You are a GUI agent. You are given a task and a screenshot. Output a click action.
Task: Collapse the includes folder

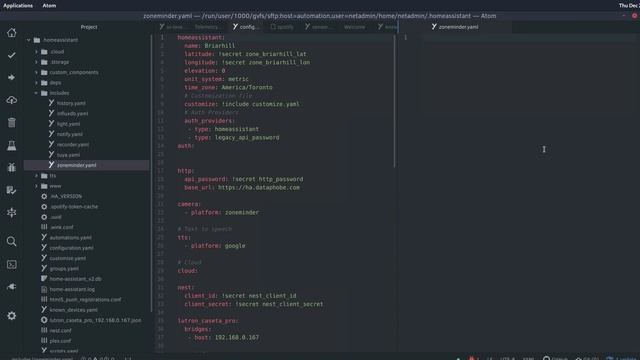coord(36,93)
